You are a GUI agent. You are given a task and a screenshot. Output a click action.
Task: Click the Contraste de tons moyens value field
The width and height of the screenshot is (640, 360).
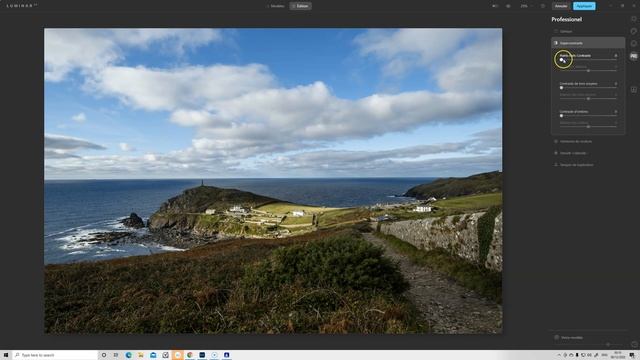pos(616,83)
